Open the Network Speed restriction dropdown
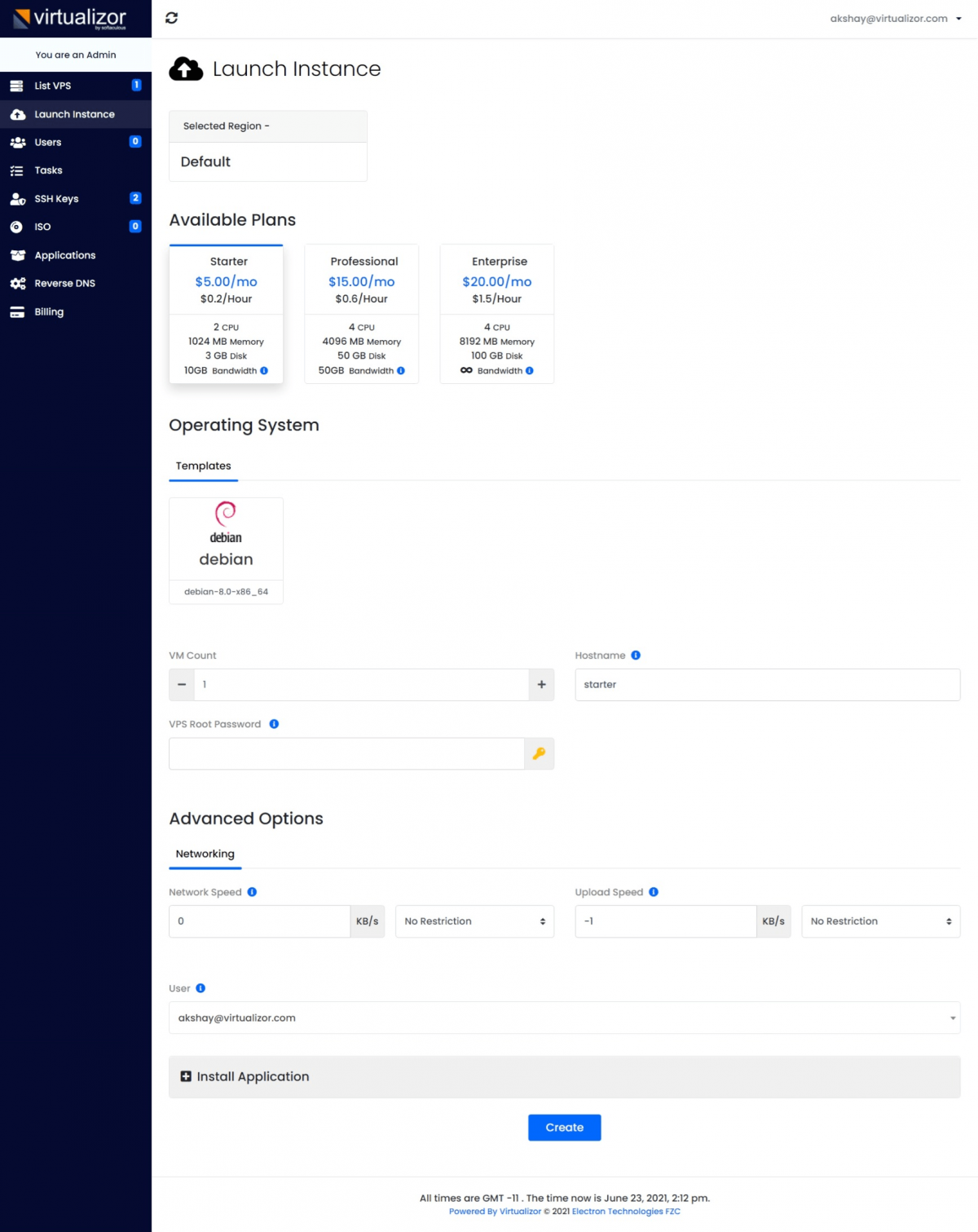Viewport: 978px width, 1232px height. tap(474, 921)
